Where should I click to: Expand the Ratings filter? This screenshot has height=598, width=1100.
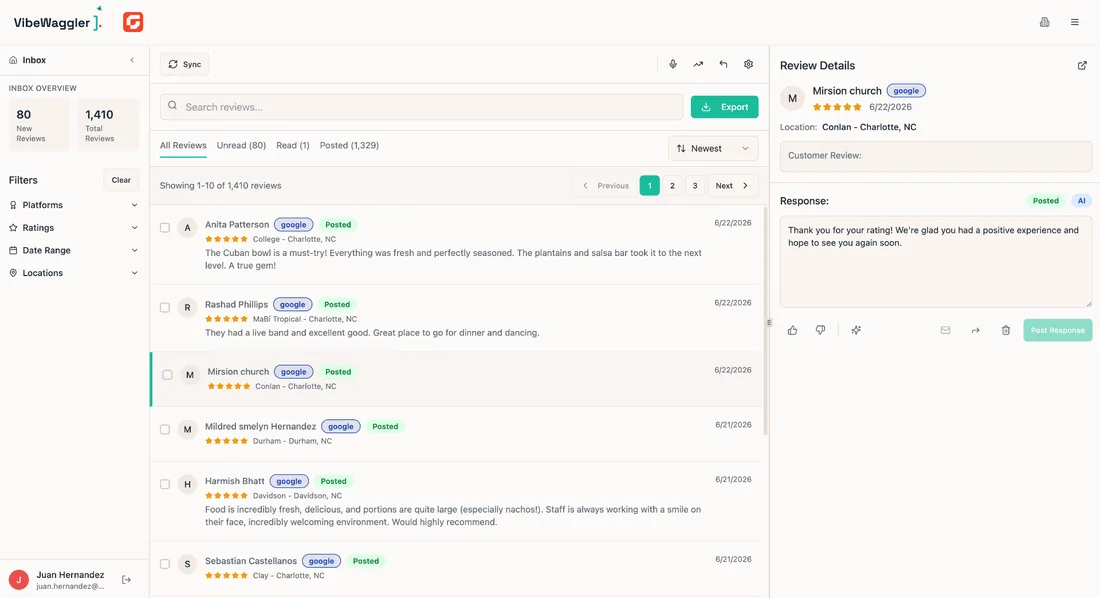coord(74,227)
